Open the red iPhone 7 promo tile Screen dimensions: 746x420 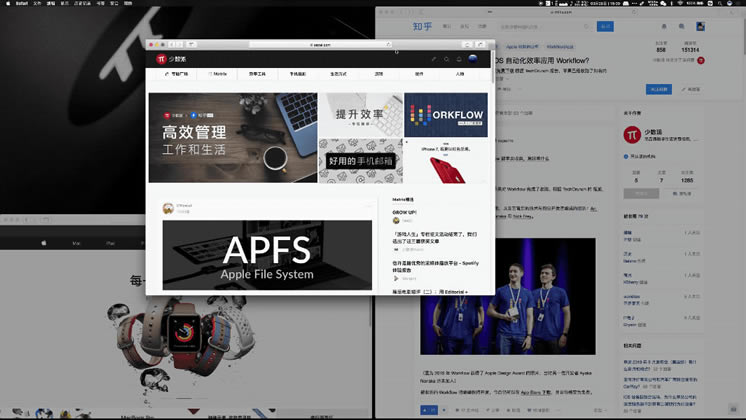tap(446, 161)
